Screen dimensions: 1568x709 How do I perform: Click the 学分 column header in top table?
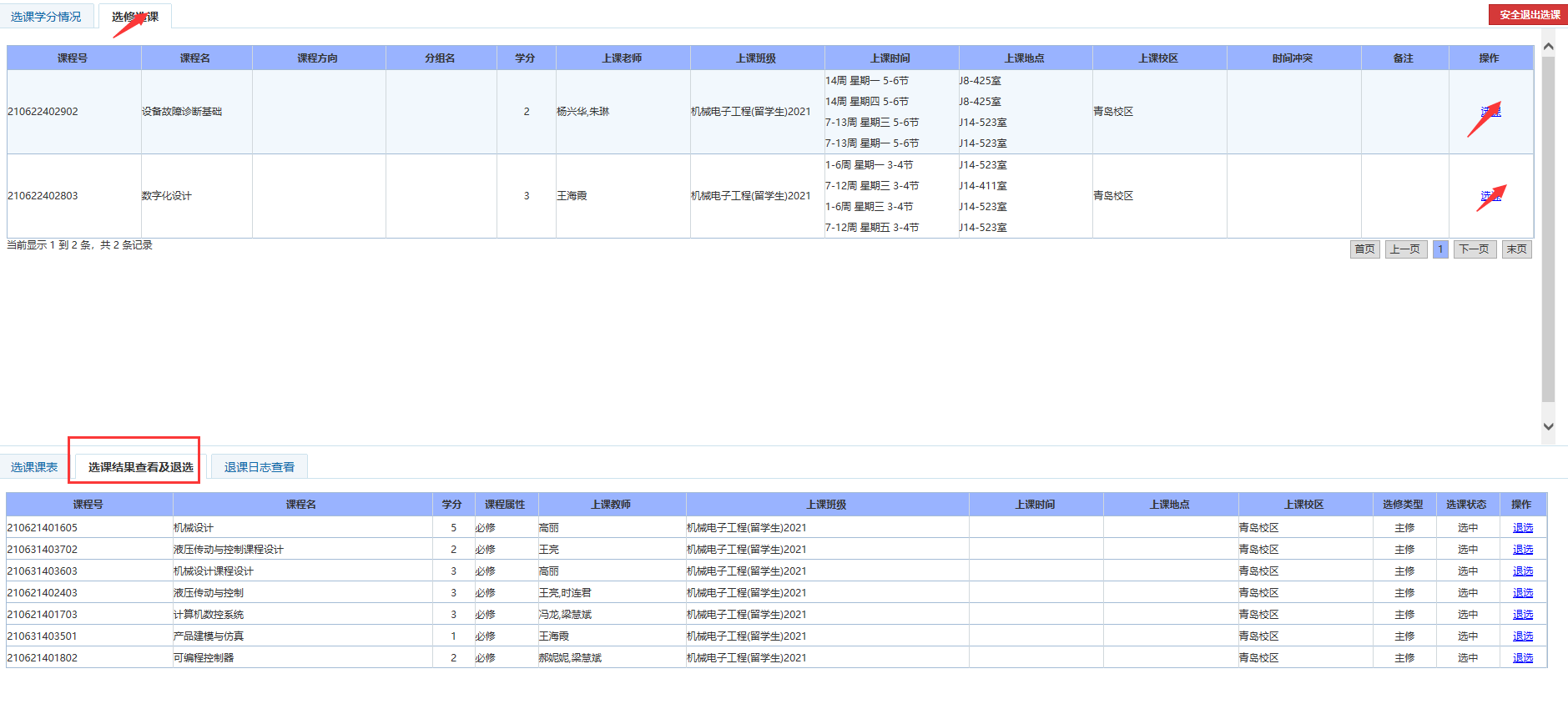[525, 58]
